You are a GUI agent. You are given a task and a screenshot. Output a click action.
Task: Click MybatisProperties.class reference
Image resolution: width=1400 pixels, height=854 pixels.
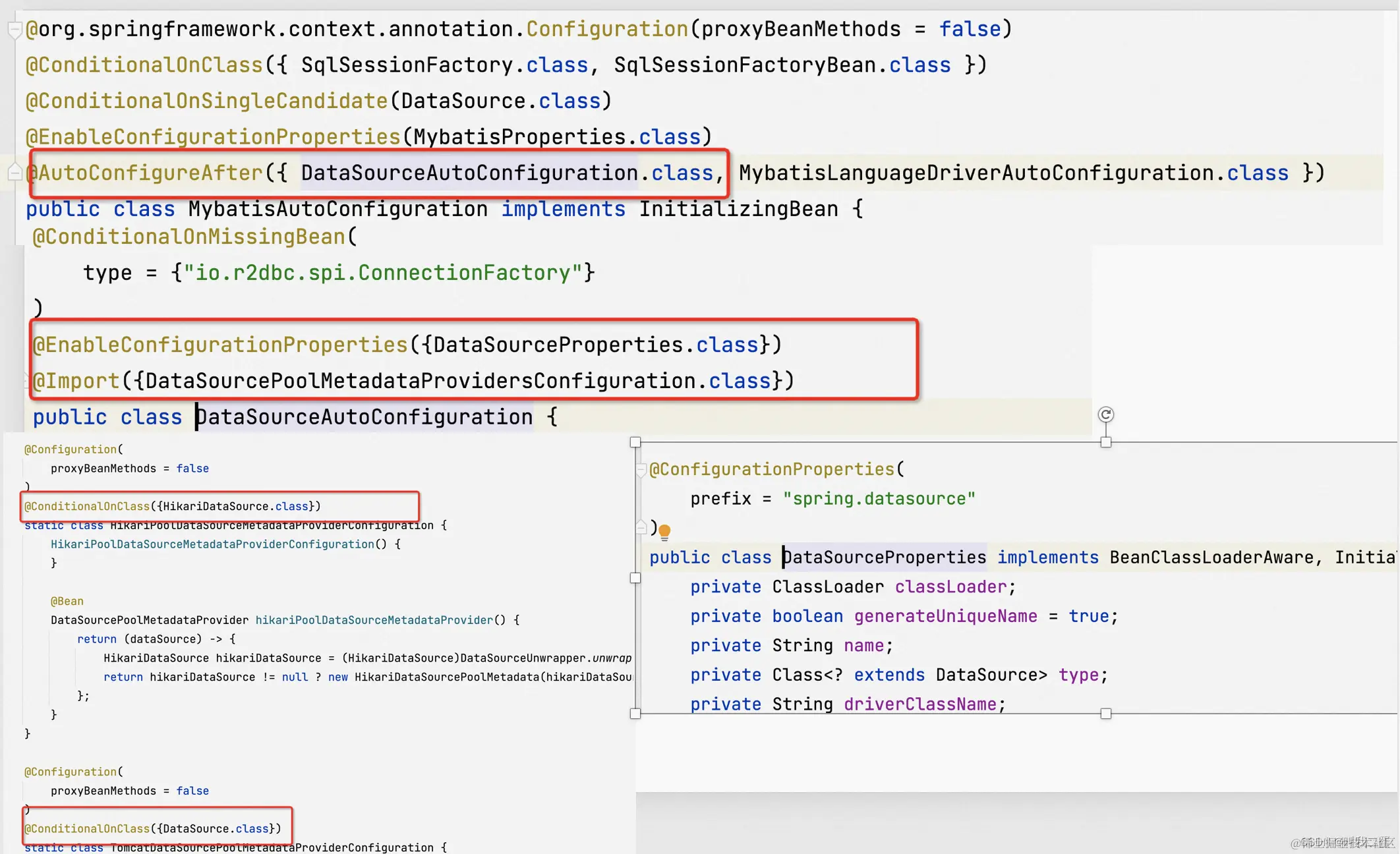556,137
